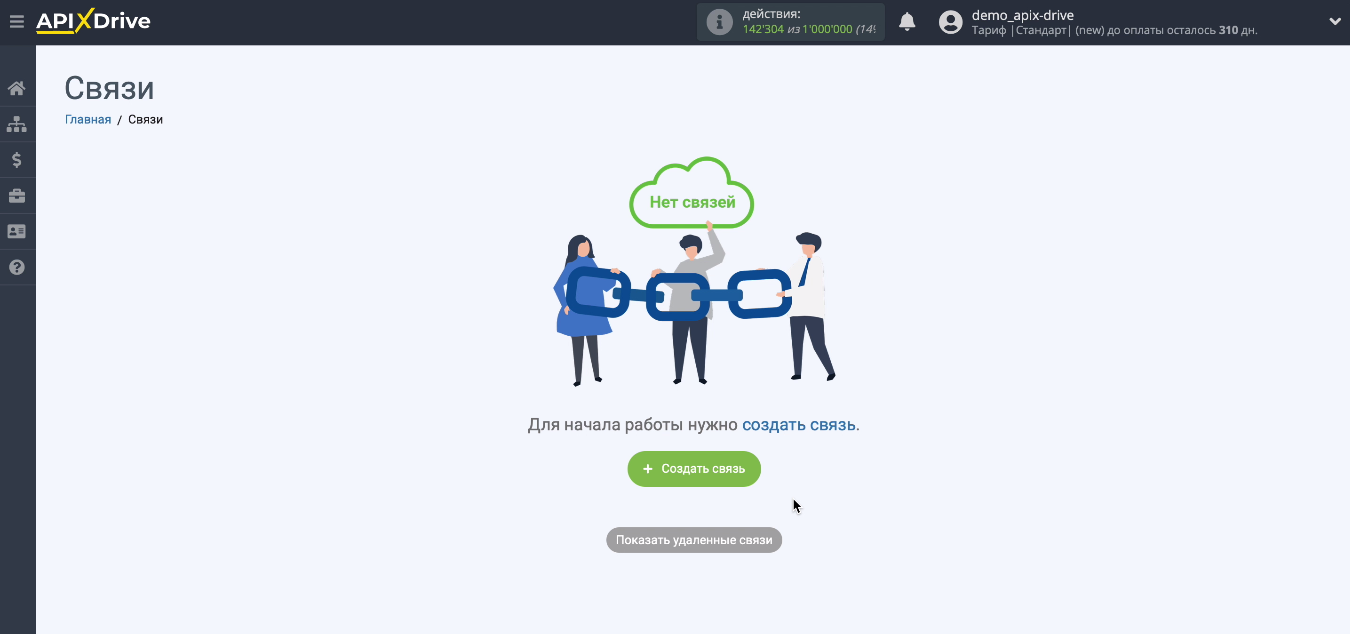Click the 'Нет связей' cloud illustration

(691, 195)
